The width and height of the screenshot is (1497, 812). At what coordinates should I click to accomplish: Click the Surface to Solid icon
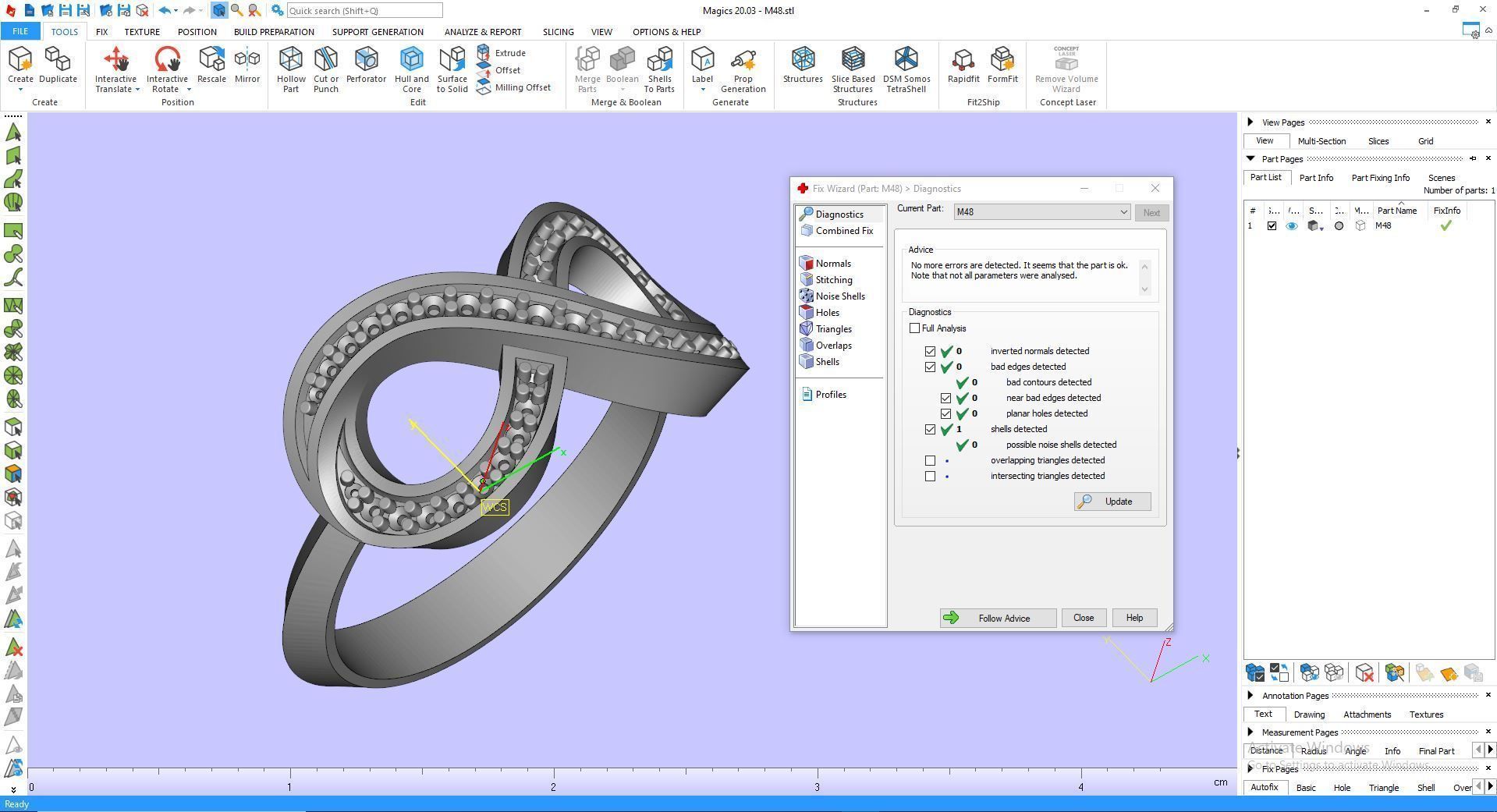[452, 69]
